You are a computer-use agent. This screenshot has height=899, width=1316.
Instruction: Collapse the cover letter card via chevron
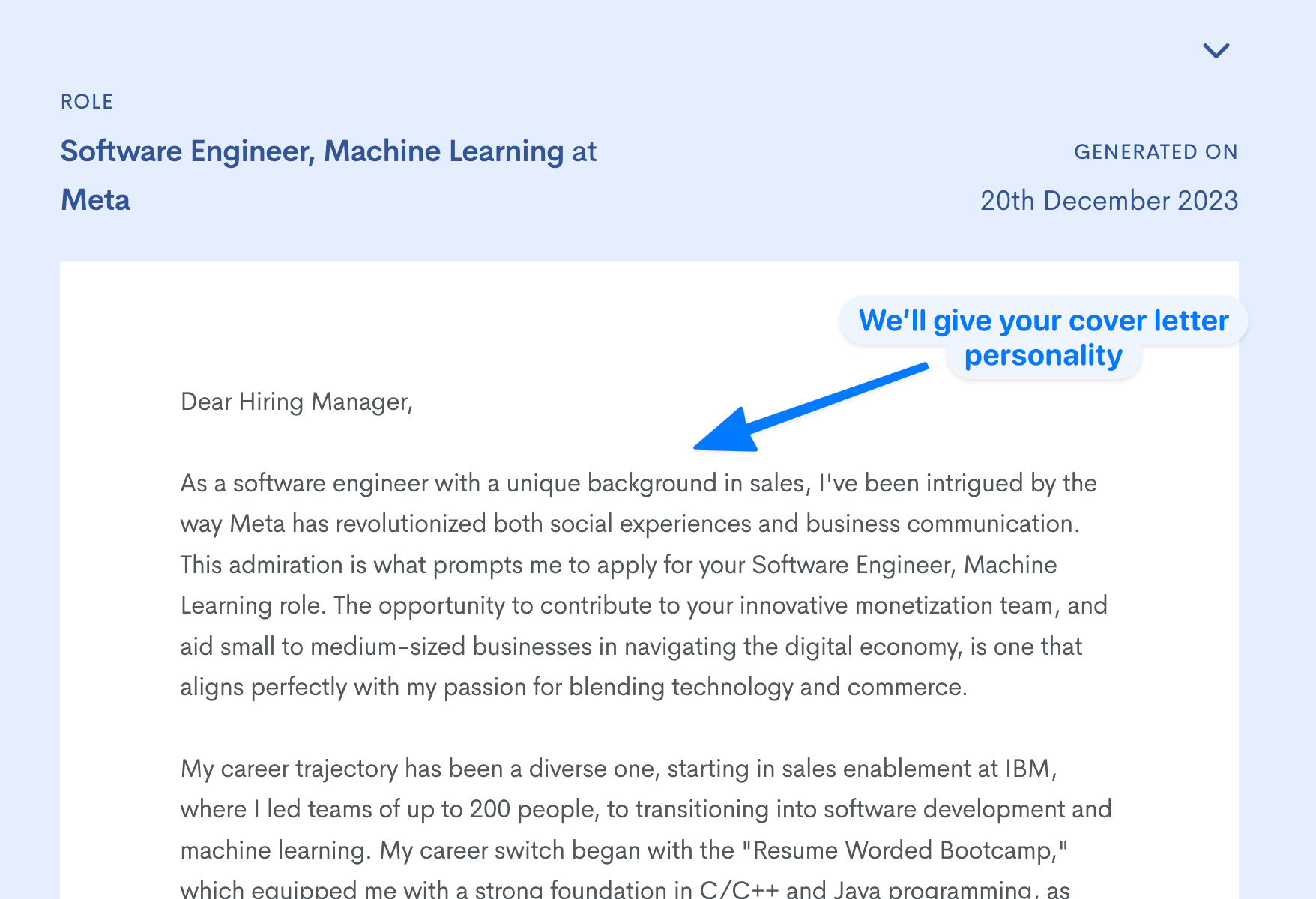(x=1216, y=51)
